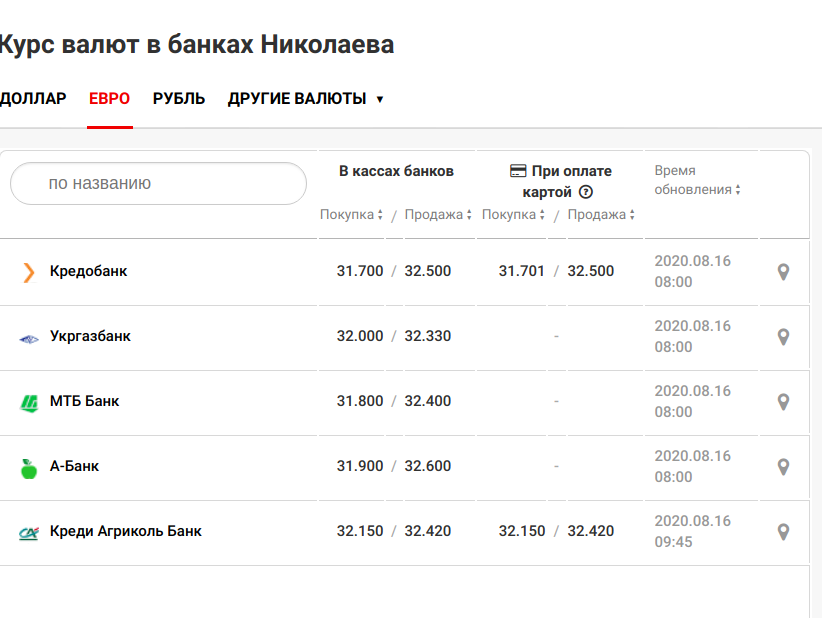Open the Укргазбанк logo icon
822x618 pixels.
pos(29,339)
